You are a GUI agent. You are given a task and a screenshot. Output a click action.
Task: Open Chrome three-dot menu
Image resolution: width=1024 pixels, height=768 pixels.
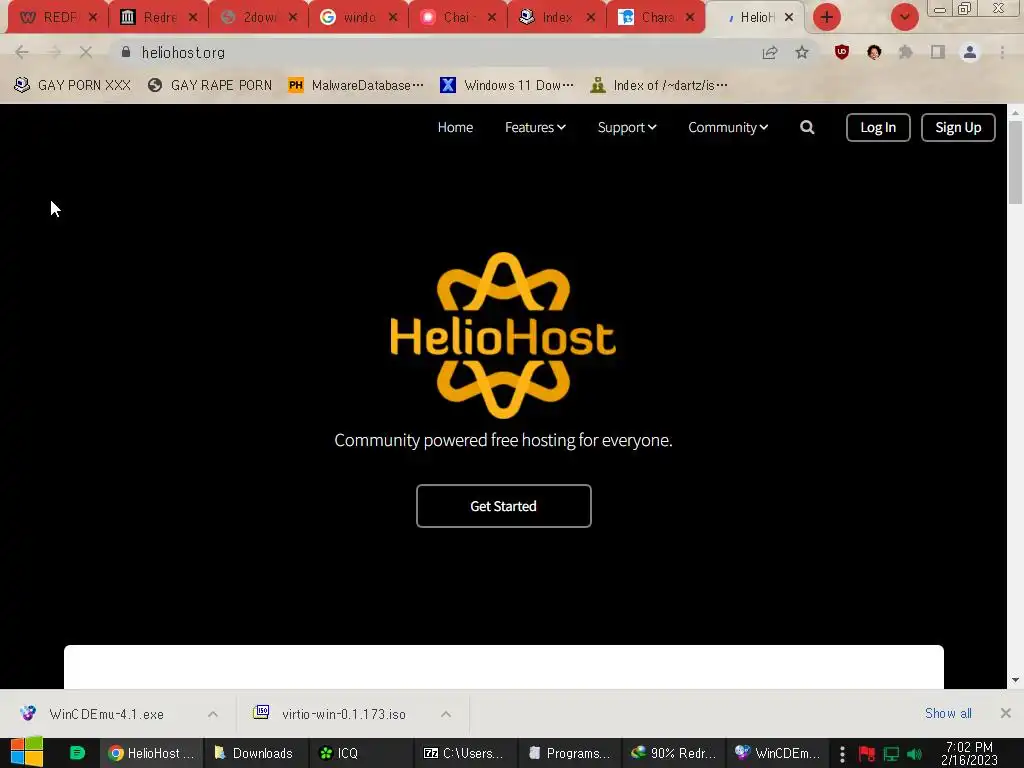point(1002,52)
